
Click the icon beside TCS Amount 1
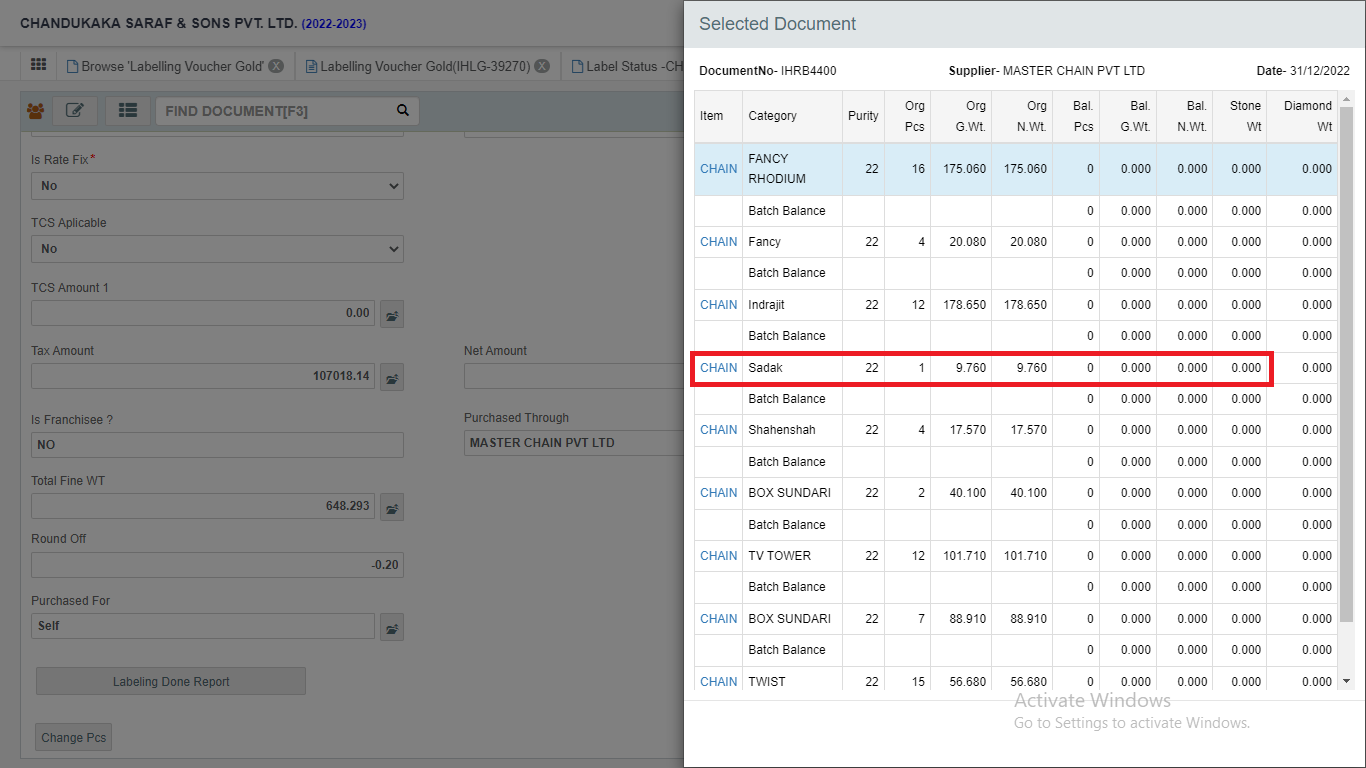[x=392, y=314]
